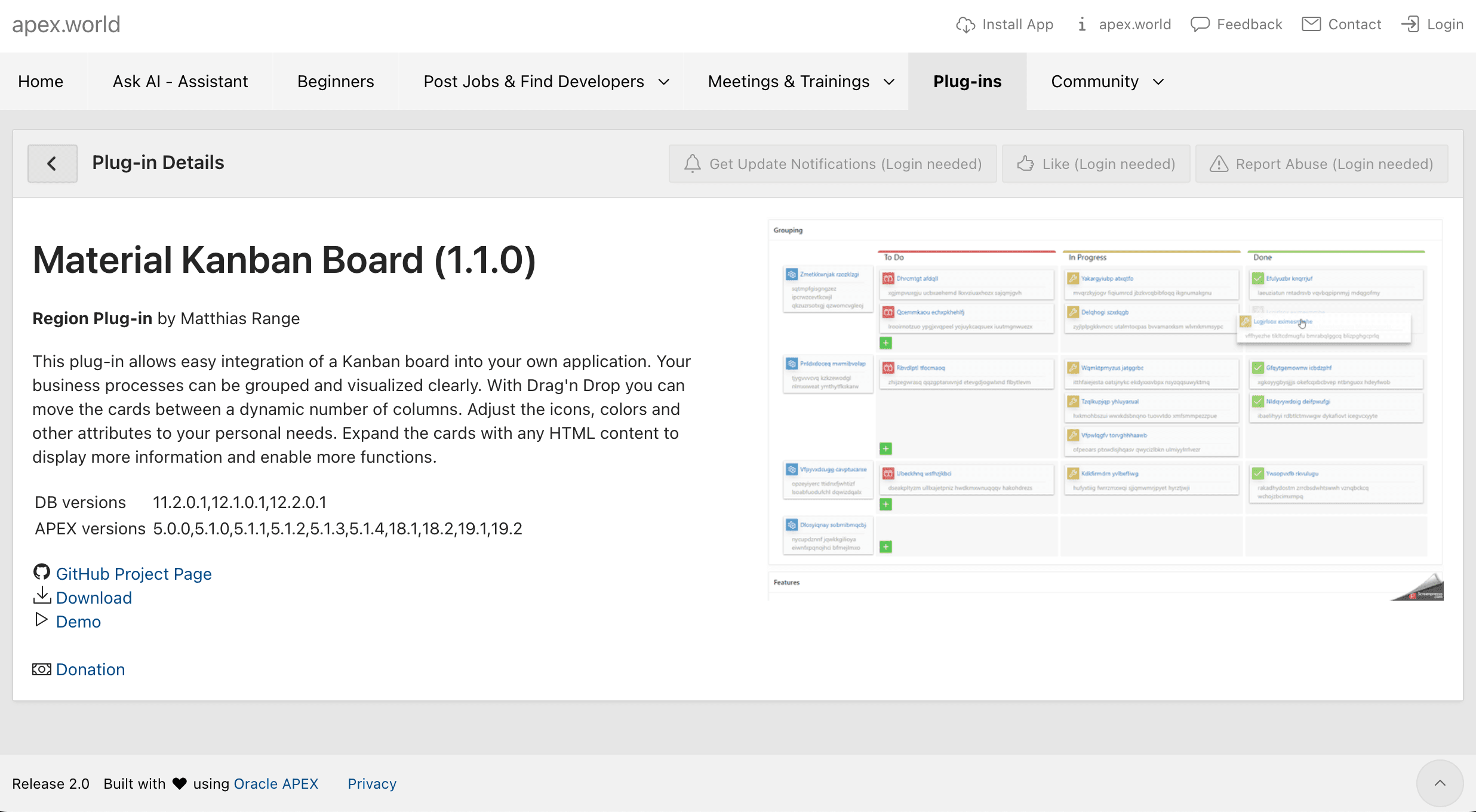This screenshot has width=1476, height=812.
Task: Expand the Community menu chevron
Action: point(1158,82)
